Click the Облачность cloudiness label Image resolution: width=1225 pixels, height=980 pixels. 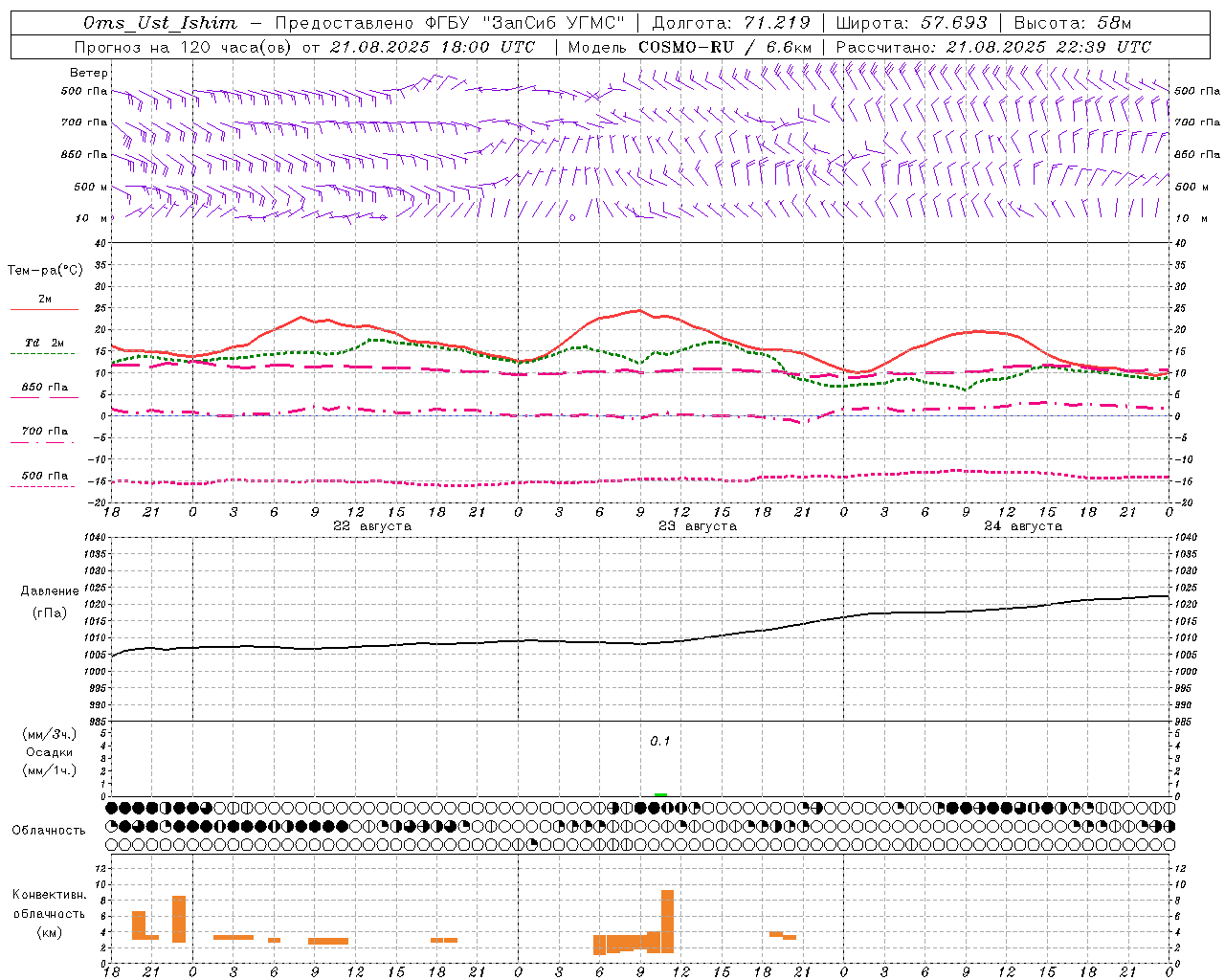[x=49, y=831]
